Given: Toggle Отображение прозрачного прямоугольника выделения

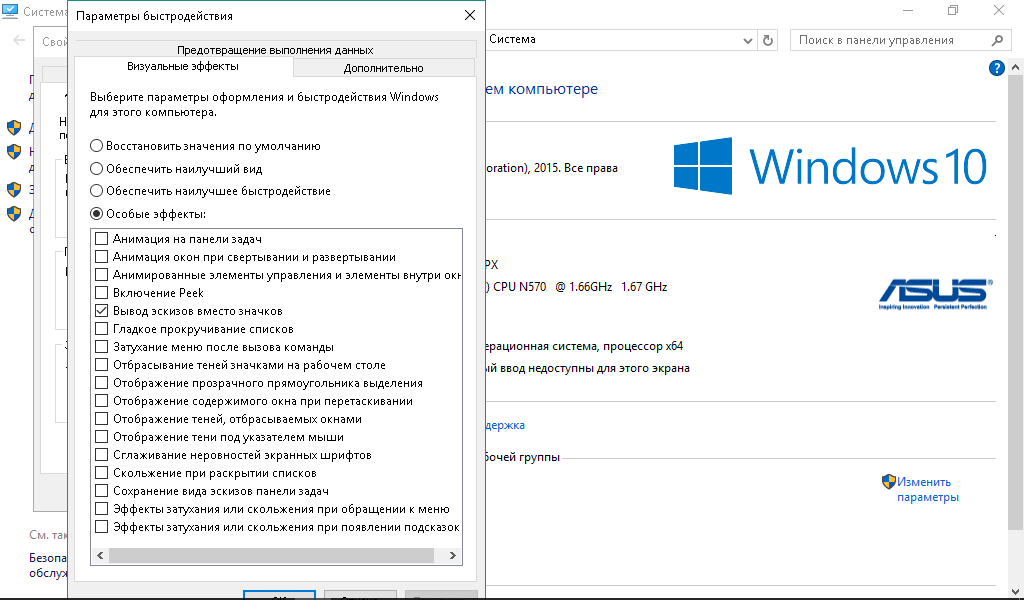Looking at the screenshot, I should pyautogui.click(x=102, y=383).
